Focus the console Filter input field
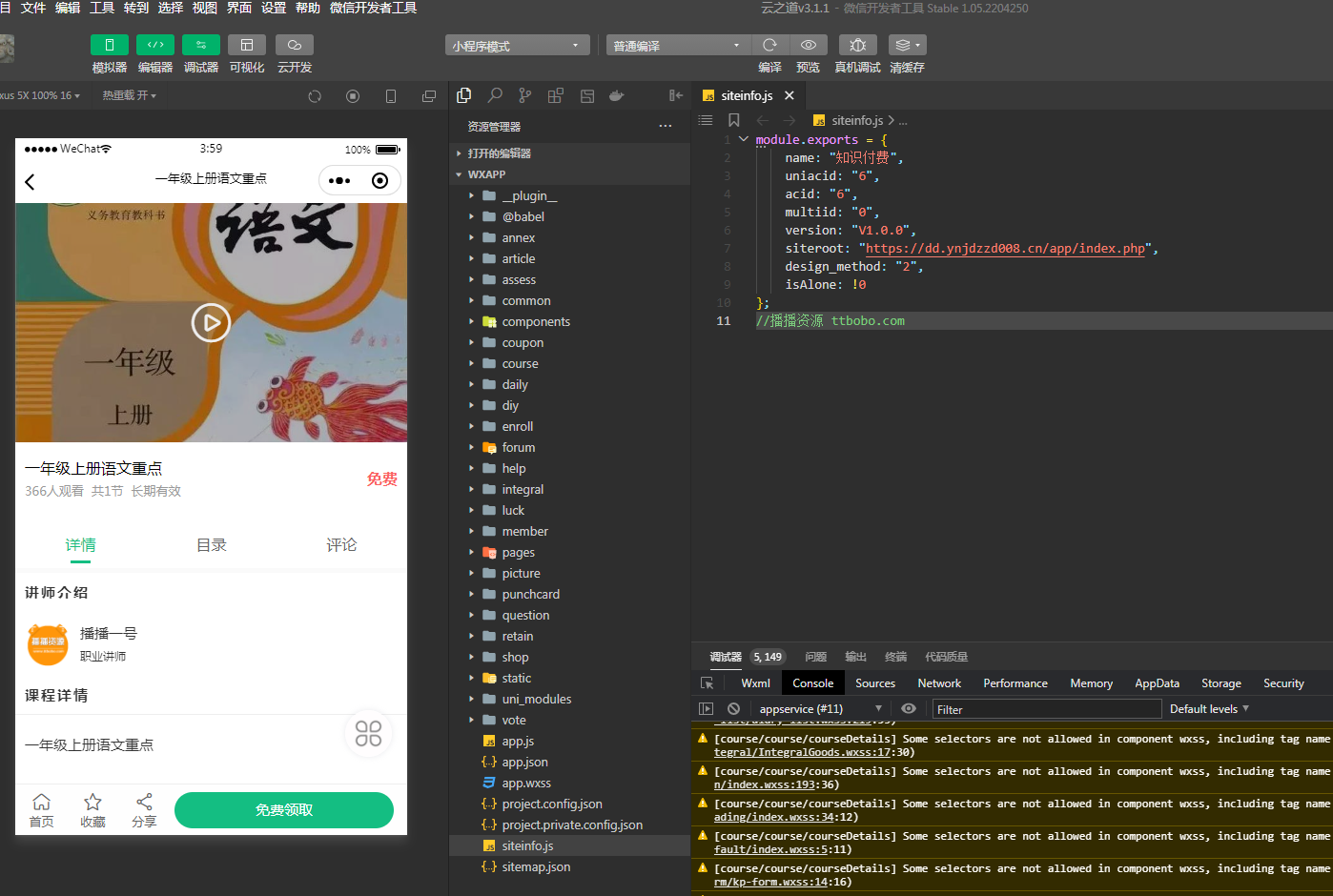Viewport: 1333px width, 896px height. coord(1047,709)
